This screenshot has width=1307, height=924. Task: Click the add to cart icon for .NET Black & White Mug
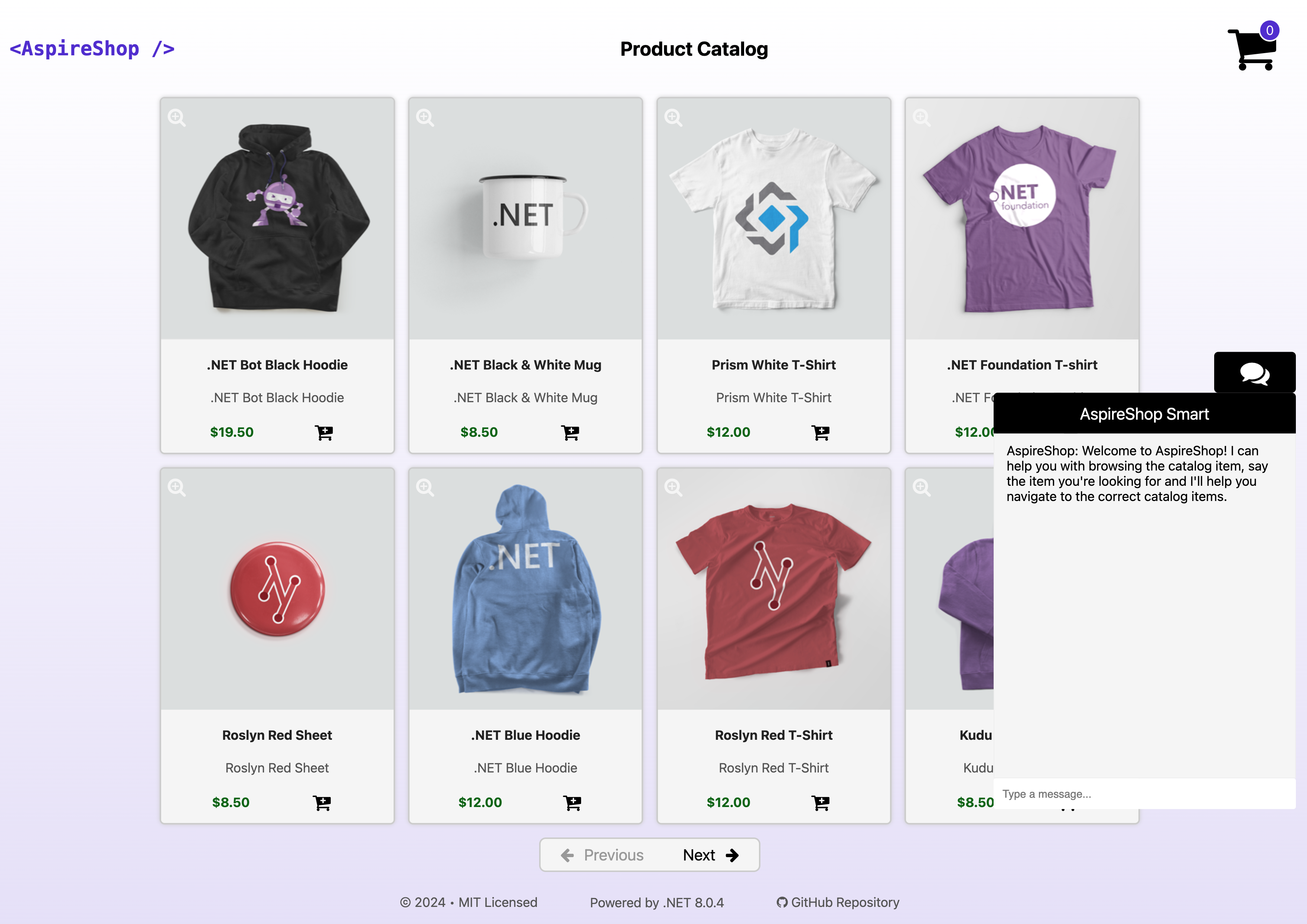[x=571, y=432]
